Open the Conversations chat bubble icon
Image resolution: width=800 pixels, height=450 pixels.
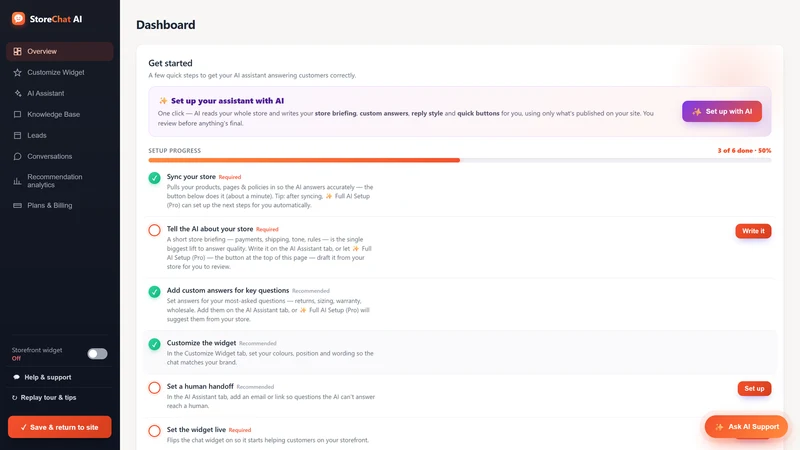tap(17, 156)
